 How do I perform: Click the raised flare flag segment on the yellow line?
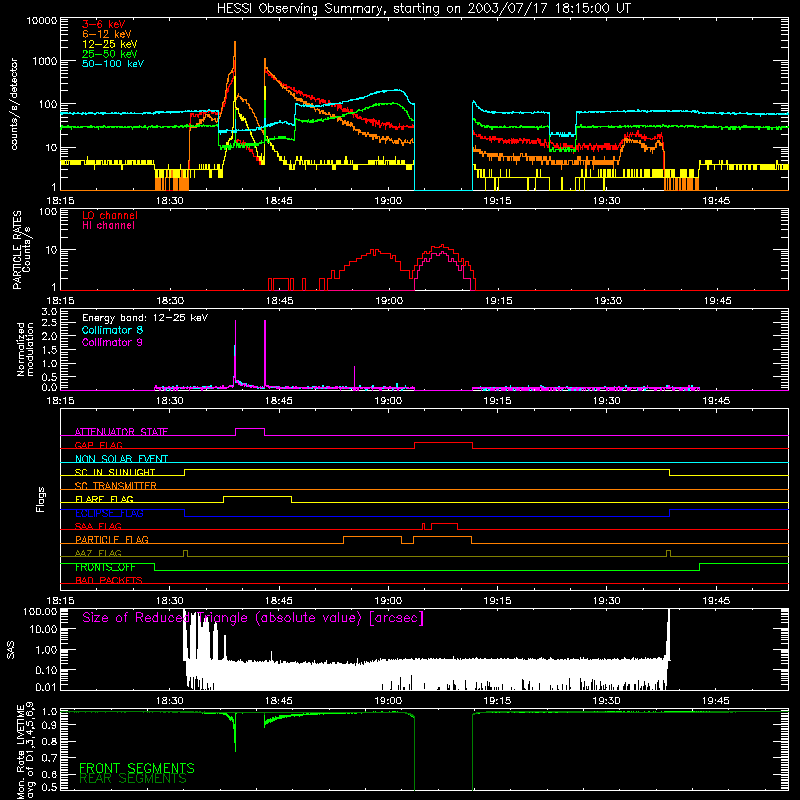(x=258, y=496)
